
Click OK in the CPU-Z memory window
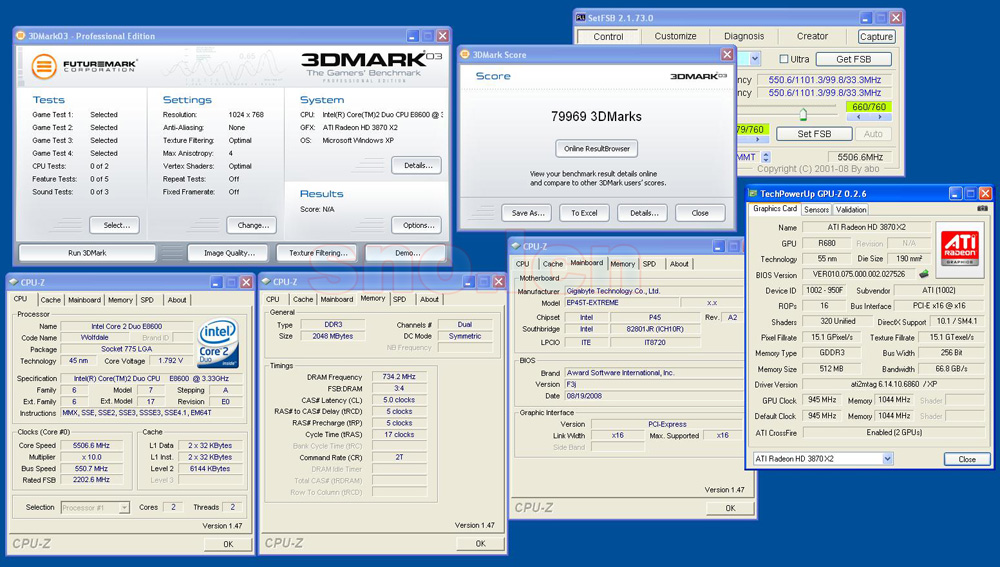pos(480,543)
